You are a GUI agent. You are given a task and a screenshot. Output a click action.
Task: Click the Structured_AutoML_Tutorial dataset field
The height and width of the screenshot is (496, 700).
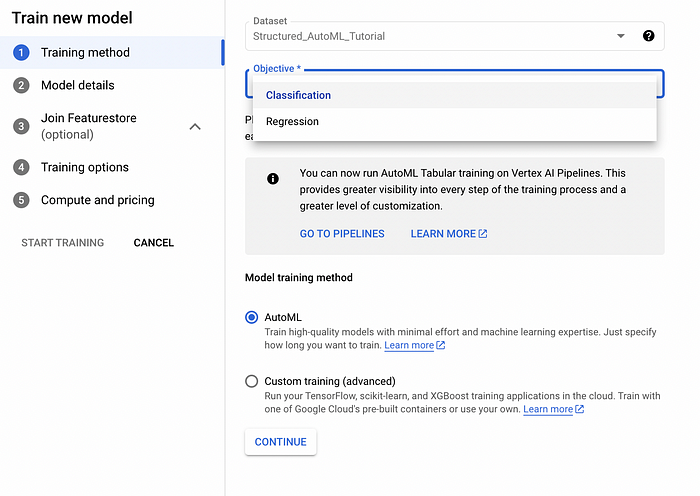coord(454,36)
